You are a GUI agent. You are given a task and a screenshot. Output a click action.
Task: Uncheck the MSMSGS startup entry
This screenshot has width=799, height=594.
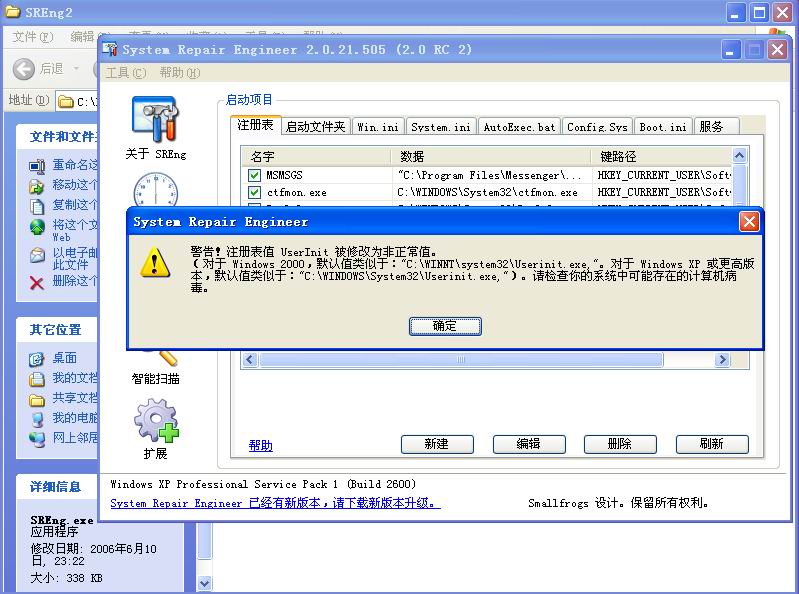tap(254, 175)
